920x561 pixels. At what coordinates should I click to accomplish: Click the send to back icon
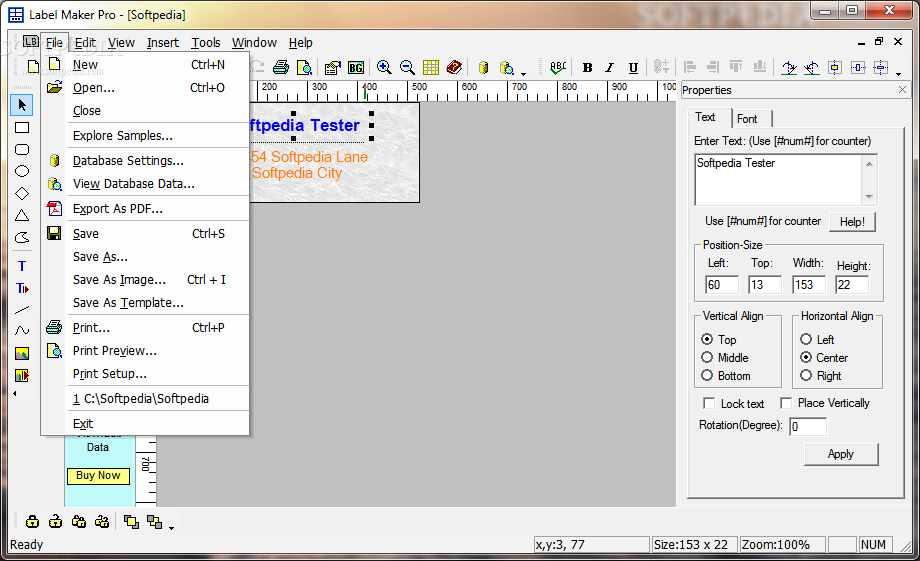click(x=154, y=521)
